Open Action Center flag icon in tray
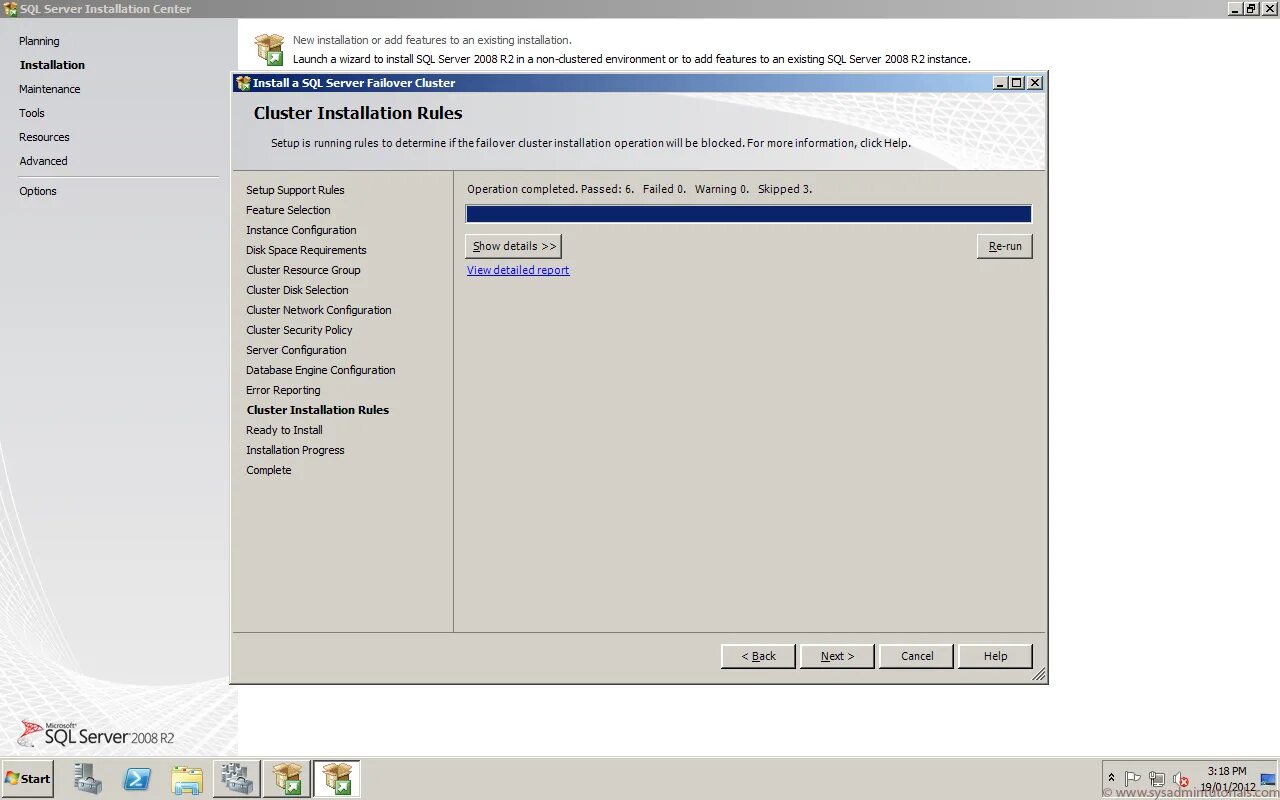The width and height of the screenshot is (1280, 800). coord(1133,779)
